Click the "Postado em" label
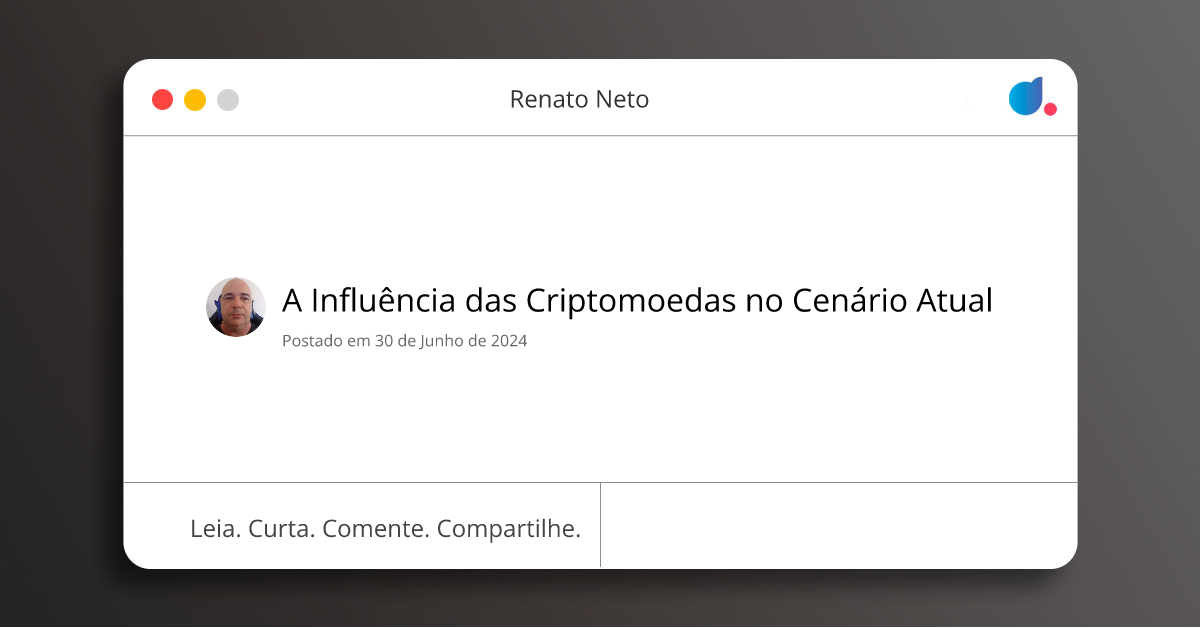Image resolution: width=1200 pixels, height=628 pixels. (326, 341)
